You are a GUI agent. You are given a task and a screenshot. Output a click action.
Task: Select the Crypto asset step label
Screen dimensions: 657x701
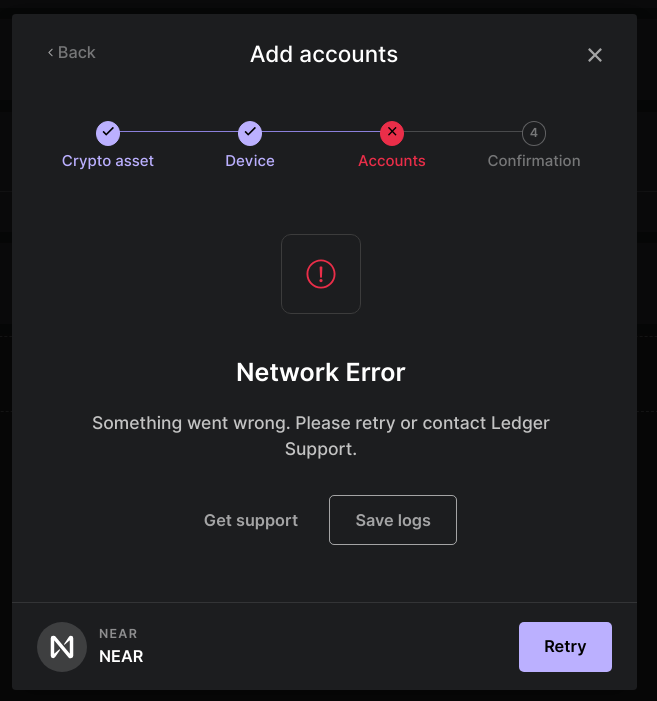[108, 161]
